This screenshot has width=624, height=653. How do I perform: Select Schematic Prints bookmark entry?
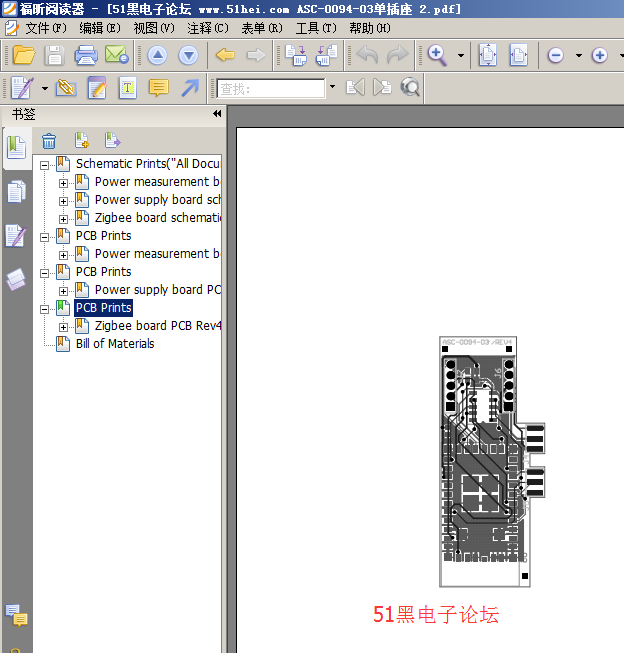click(148, 164)
